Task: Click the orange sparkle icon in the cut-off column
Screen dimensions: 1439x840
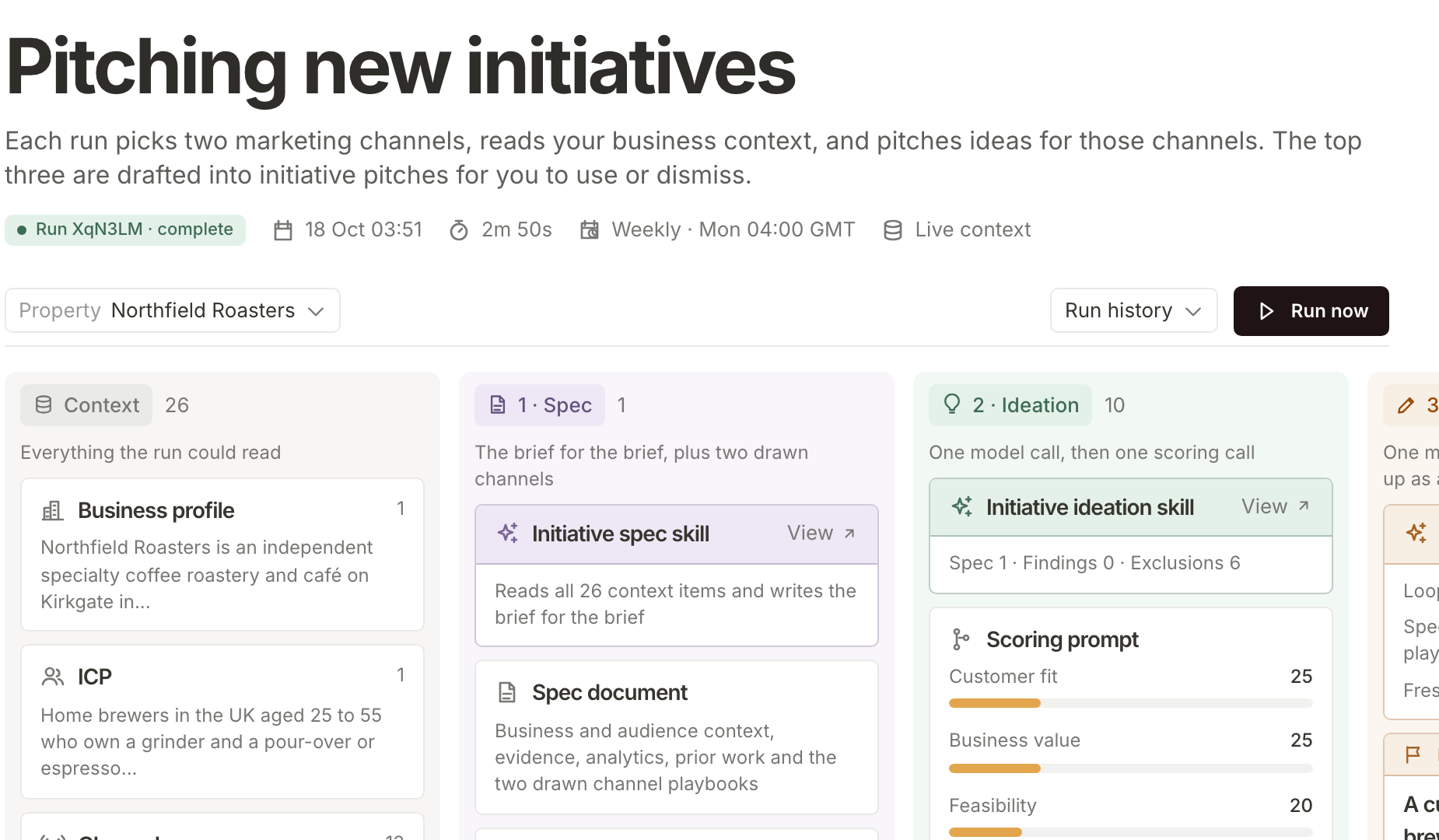Action: (x=1416, y=533)
